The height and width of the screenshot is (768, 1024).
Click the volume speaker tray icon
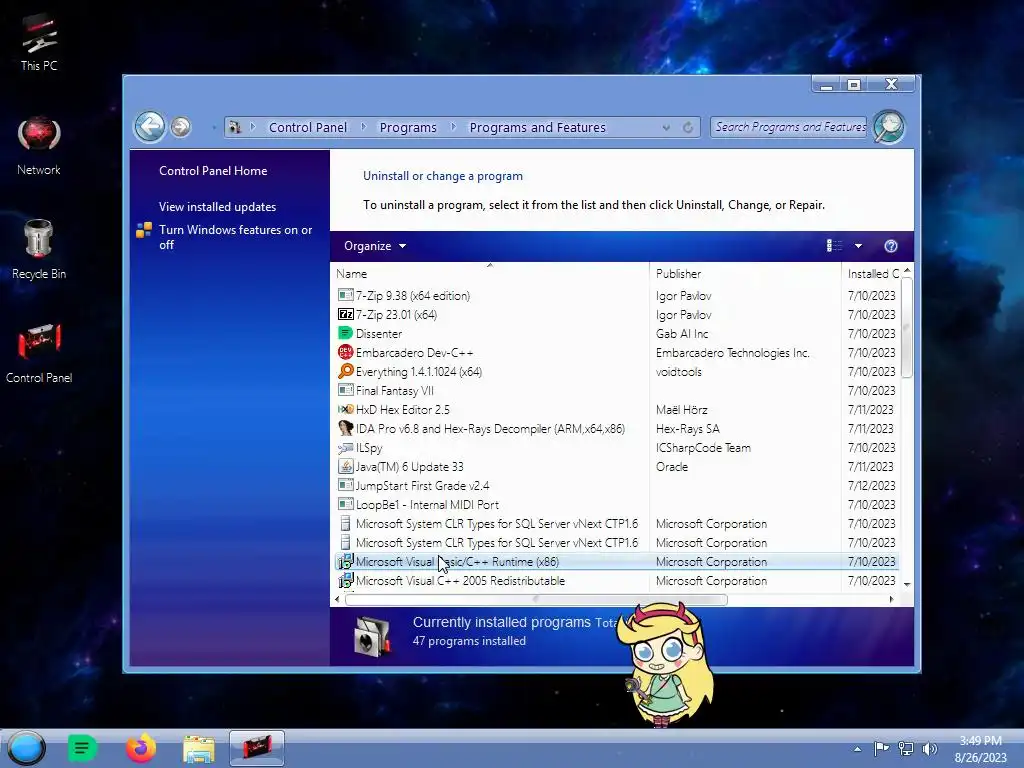(x=930, y=749)
